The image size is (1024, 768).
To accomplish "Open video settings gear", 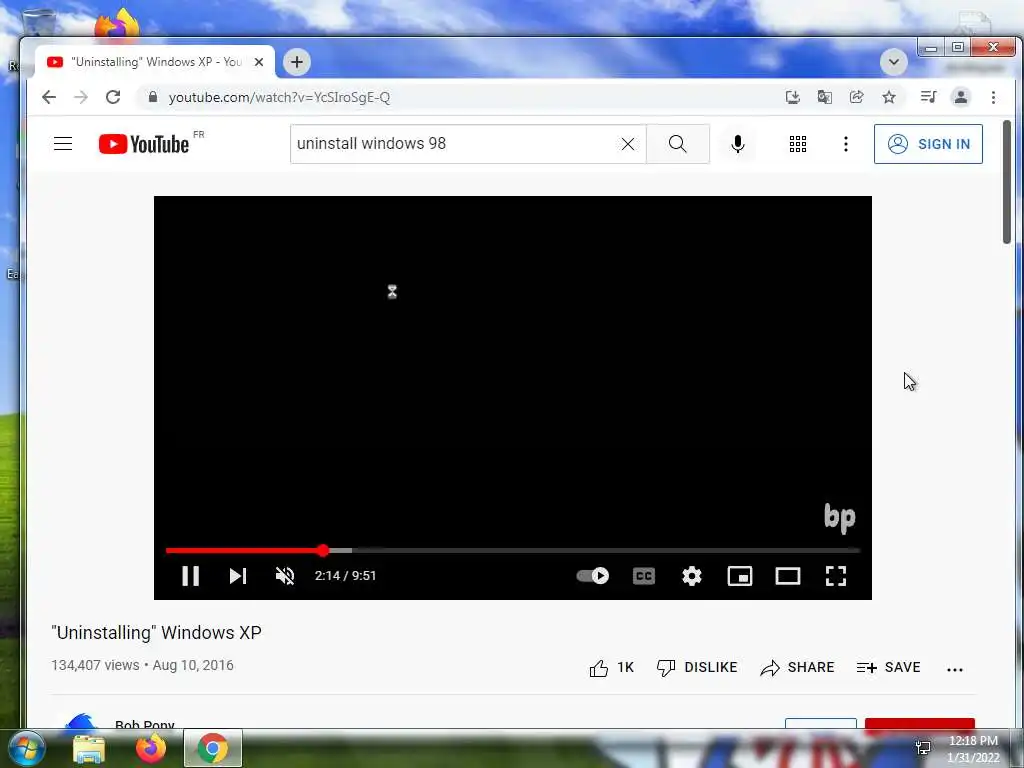I will pos(692,575).
